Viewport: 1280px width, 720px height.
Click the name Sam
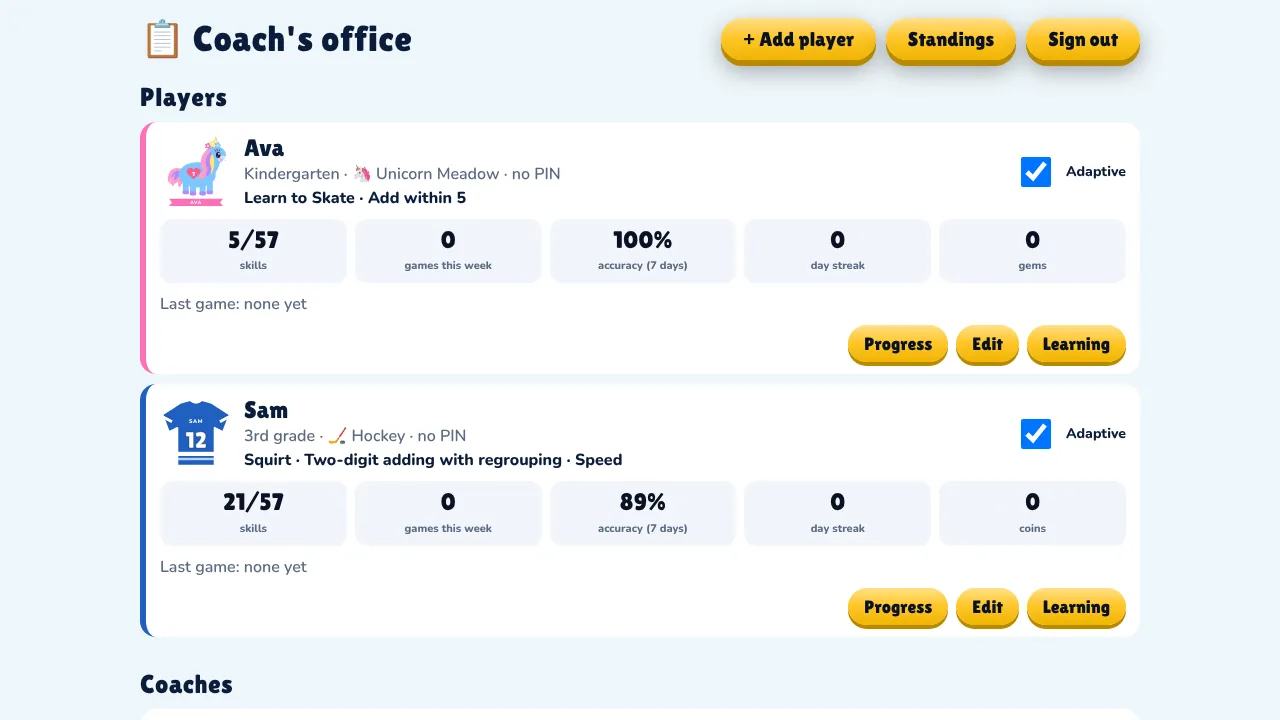coord(266,410)
